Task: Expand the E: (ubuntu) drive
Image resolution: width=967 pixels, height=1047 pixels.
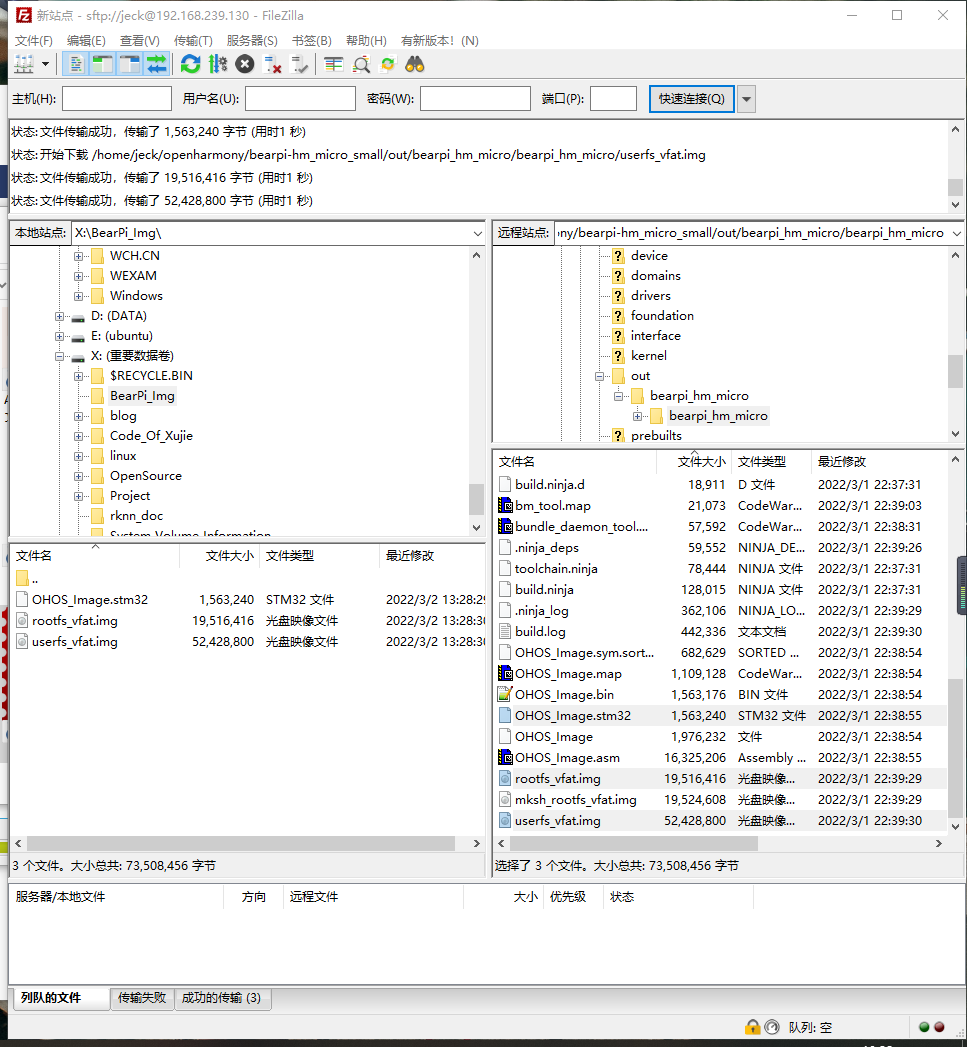Action: pyautogui.click(x=59, y=336)
